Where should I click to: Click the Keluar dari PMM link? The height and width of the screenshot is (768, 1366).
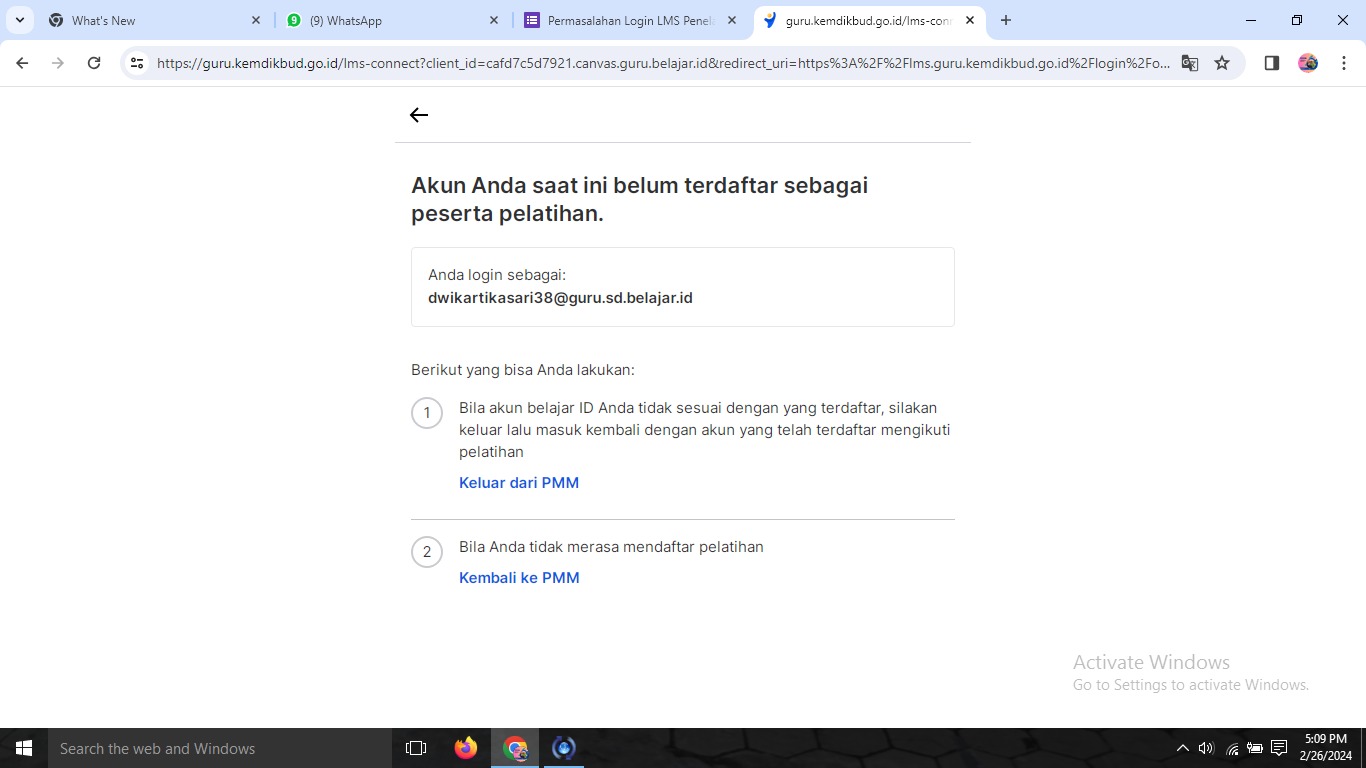pyautogui.click(x=519, y=483)
